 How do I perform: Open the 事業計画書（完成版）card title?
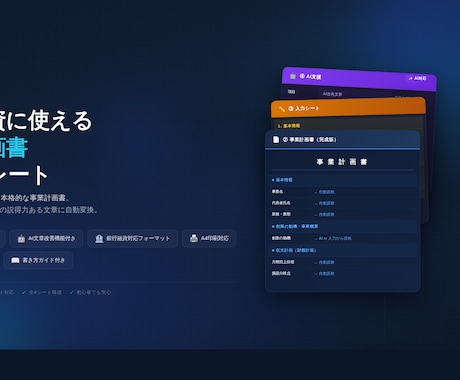click(x=309, y=140)
